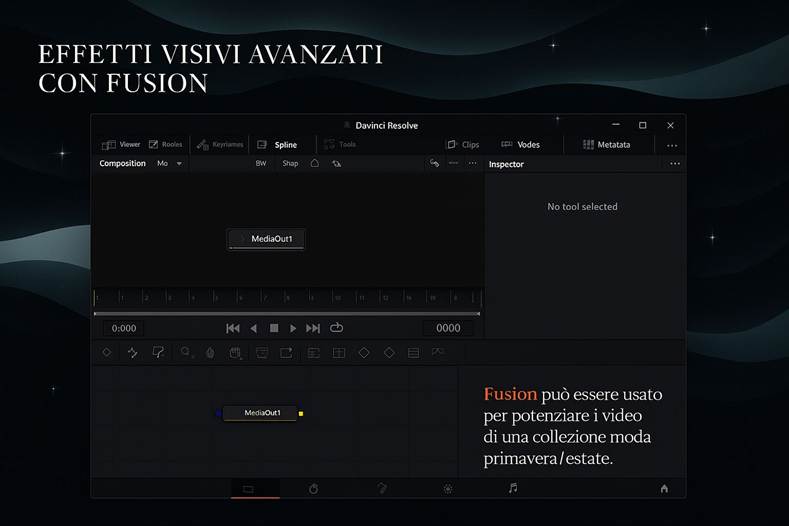Click the 0000 end frame field
The image size is (789, 526).
[448, 328]
